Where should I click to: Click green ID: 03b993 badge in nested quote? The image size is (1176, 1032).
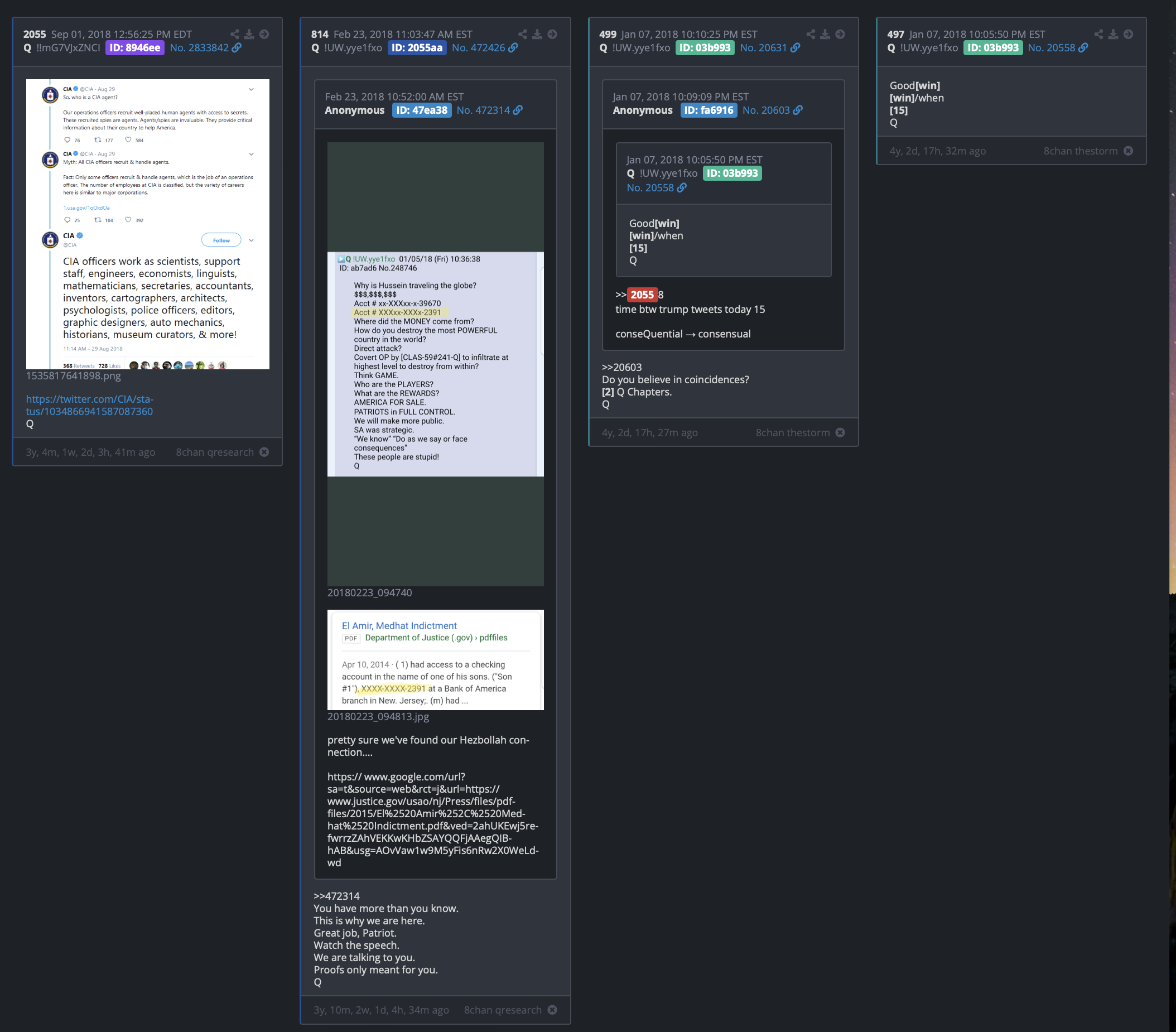tap(732, 173)
